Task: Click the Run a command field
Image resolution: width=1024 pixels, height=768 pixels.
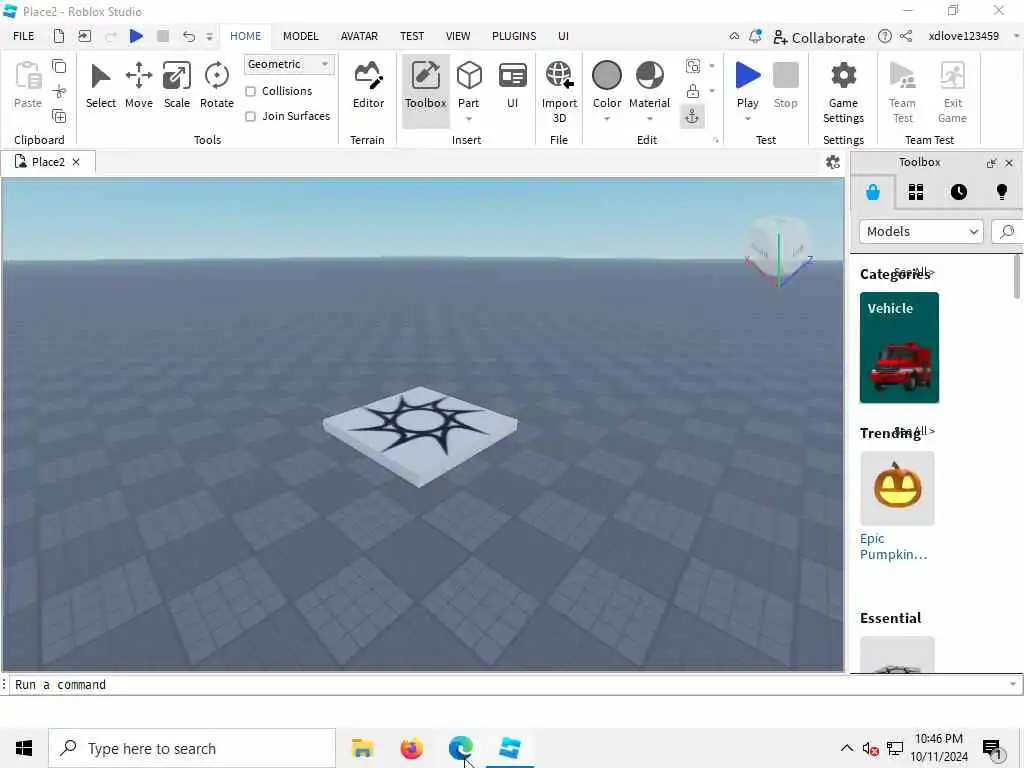Action: (x=509, y=684)
